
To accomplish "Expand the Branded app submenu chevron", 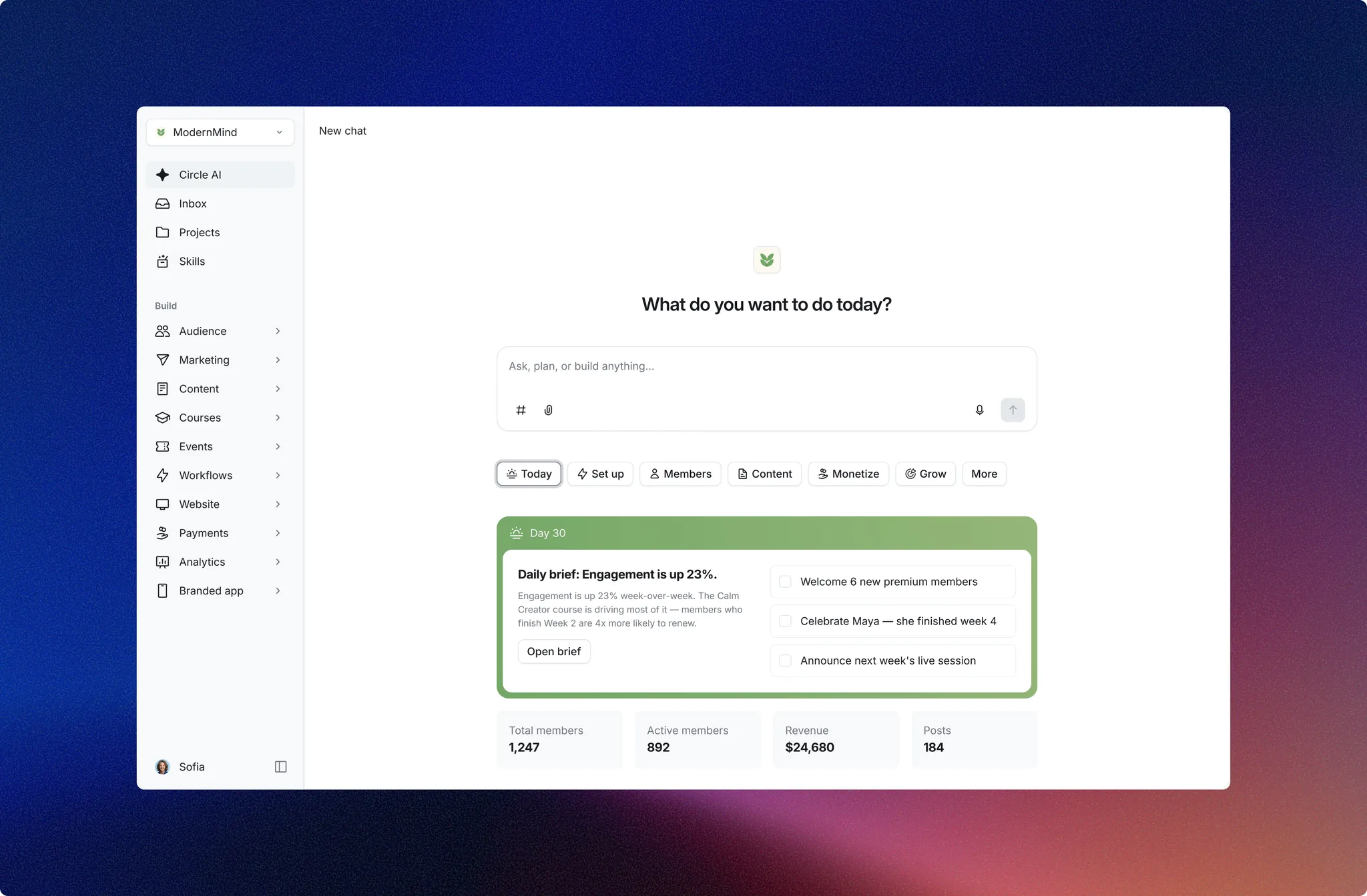I will click(x=278, y=590).
